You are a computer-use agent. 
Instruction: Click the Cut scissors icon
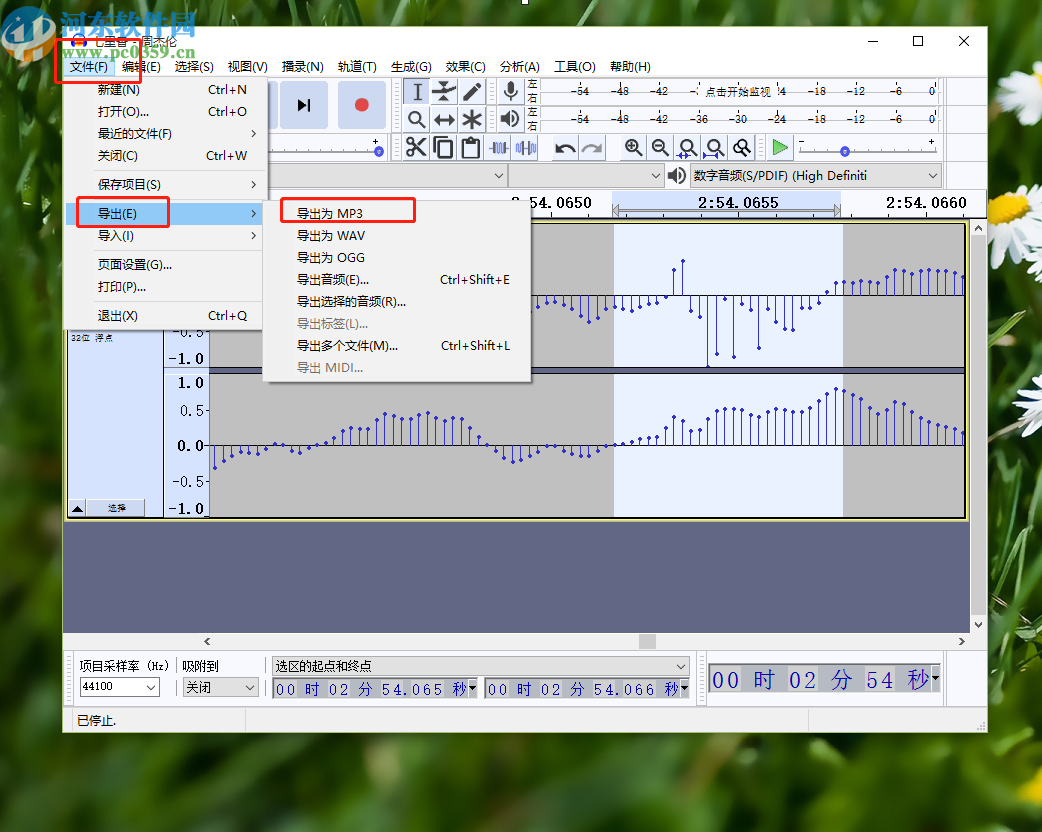click(416, 148)
